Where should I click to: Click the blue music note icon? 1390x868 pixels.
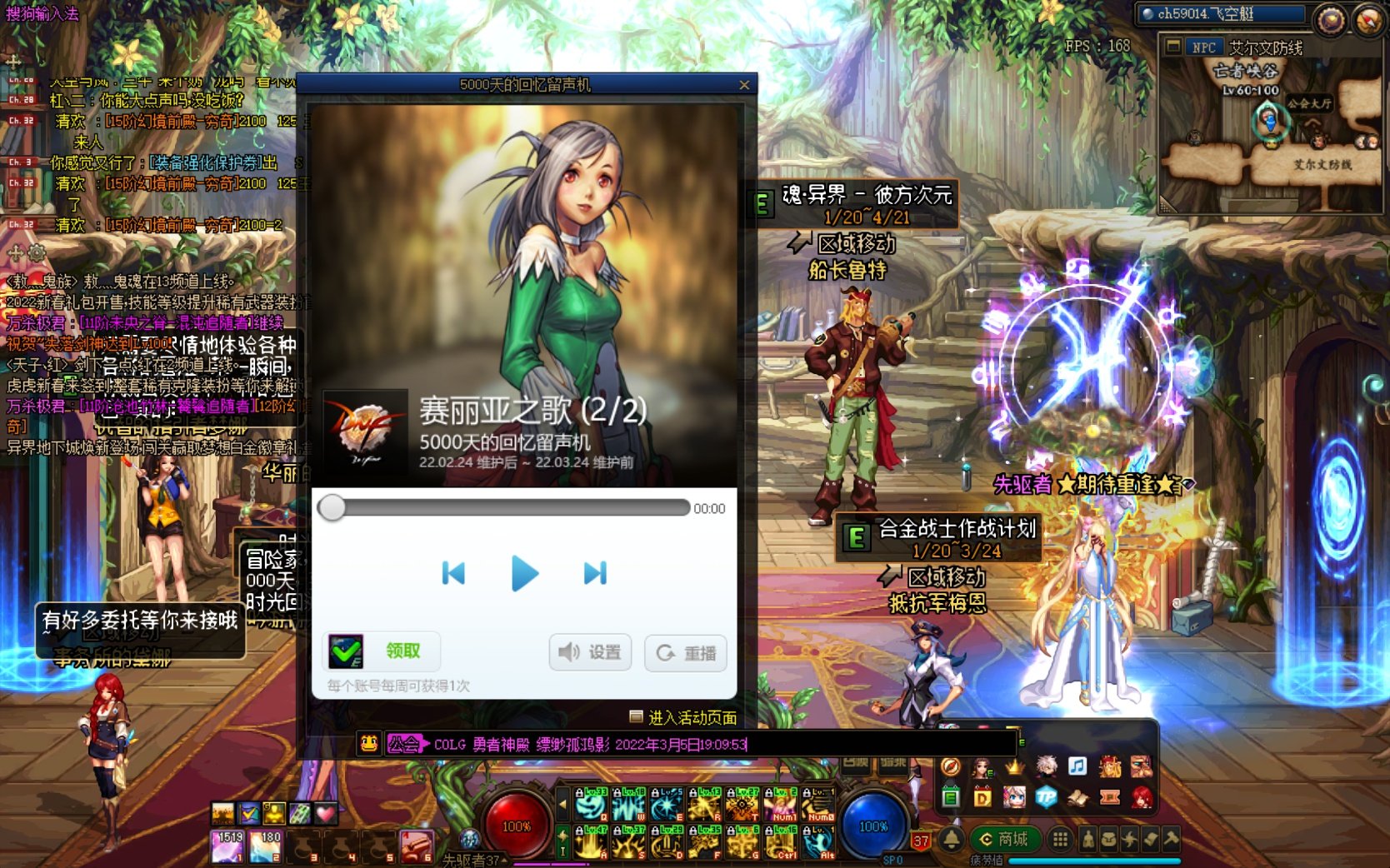pos(1077,766)
